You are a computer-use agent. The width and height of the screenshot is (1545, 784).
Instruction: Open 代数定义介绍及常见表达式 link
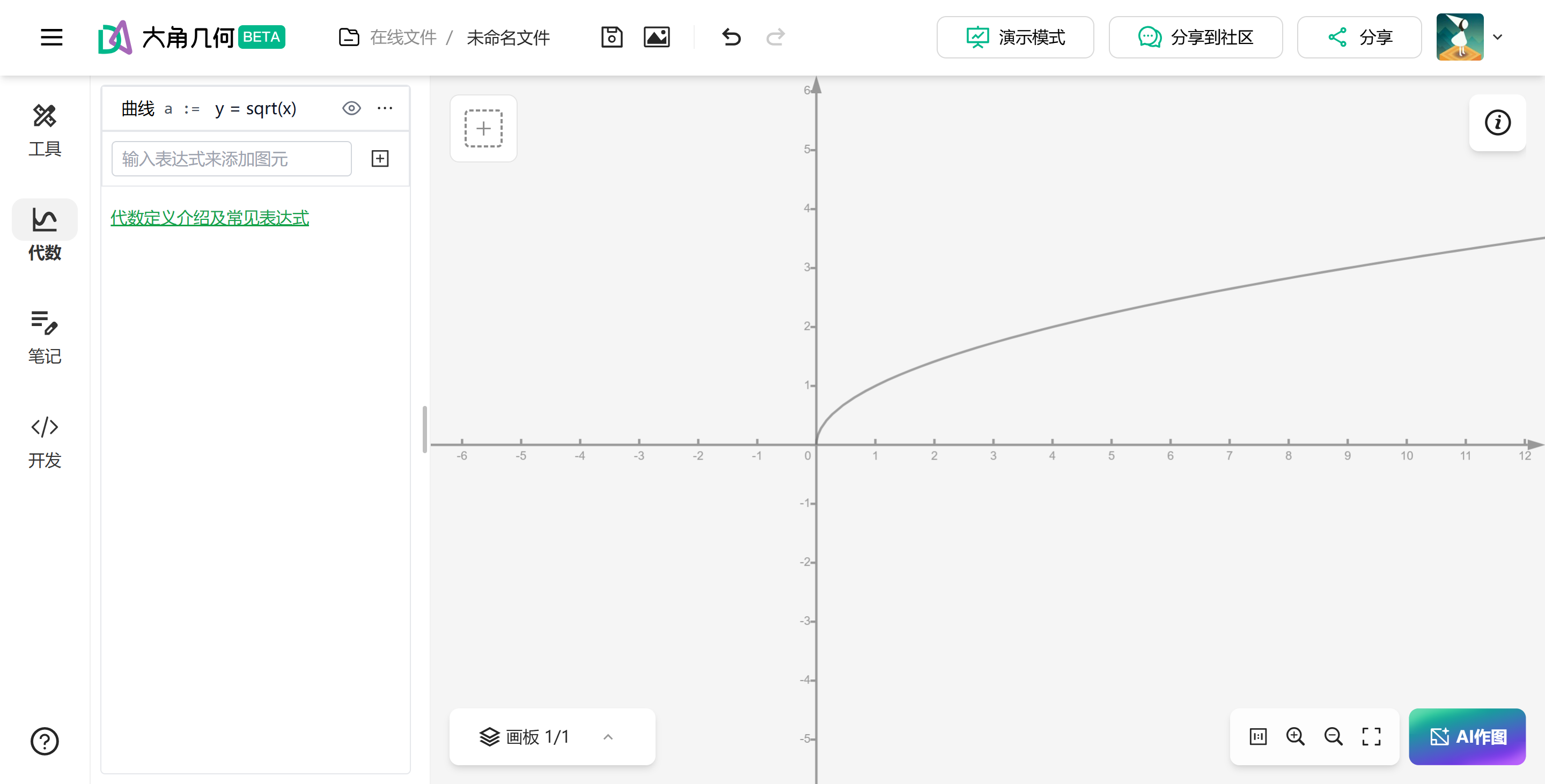pos(209,218)
